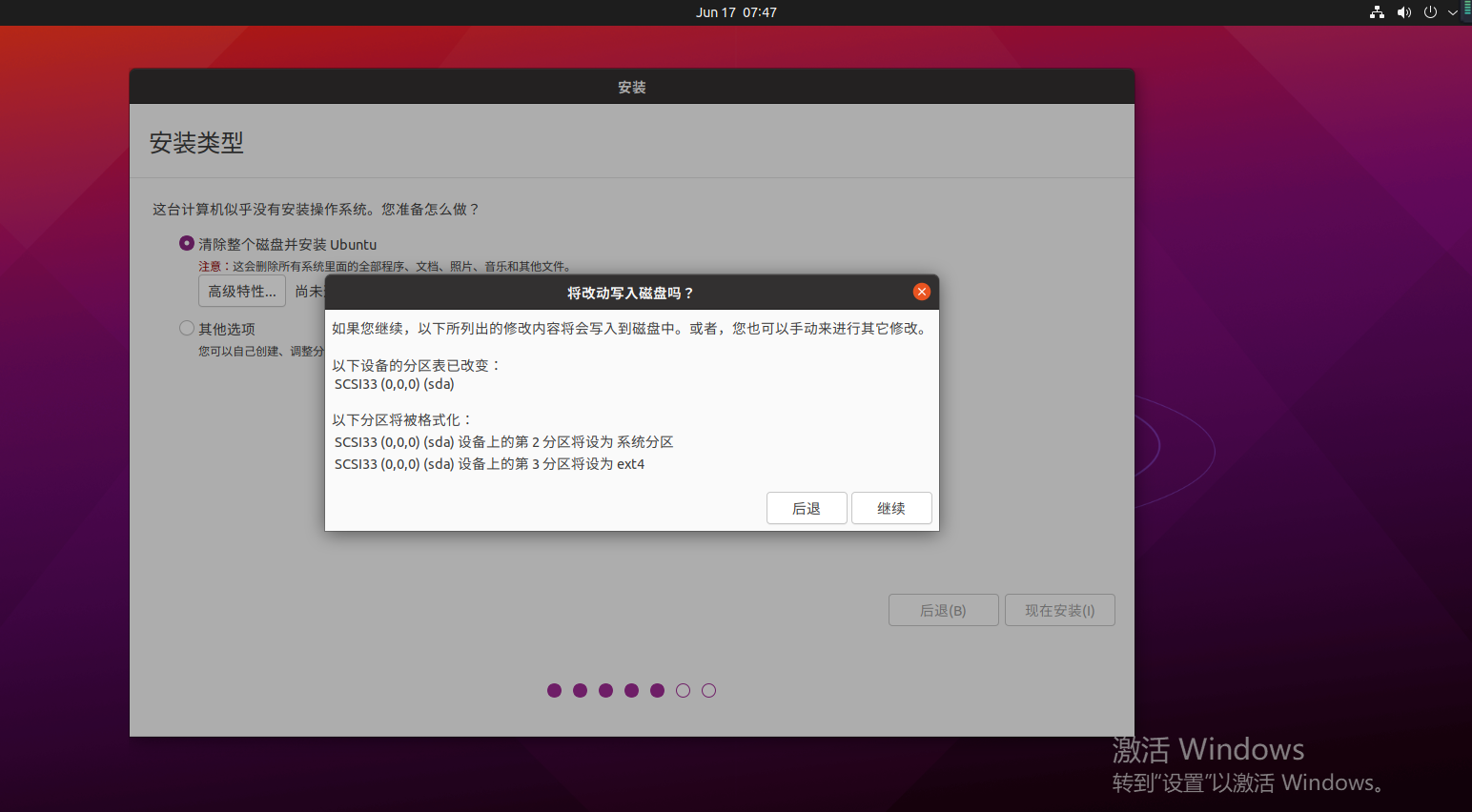Click 后退 inside the confirmation dialog
The height and width of the screenshot is (812, 1472).
click(x=807, y=508)
